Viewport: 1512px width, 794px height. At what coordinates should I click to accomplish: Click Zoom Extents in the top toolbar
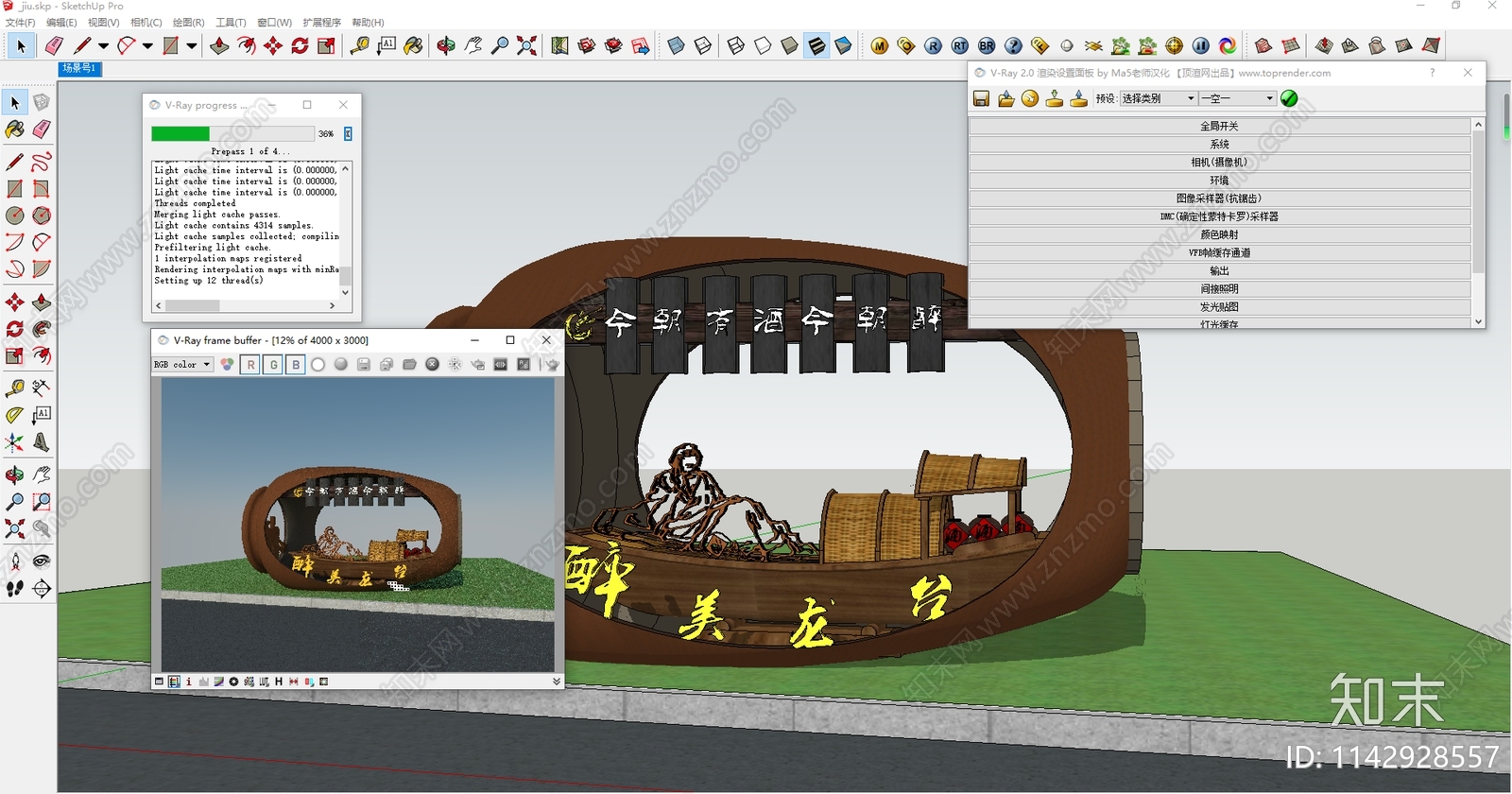526,45
